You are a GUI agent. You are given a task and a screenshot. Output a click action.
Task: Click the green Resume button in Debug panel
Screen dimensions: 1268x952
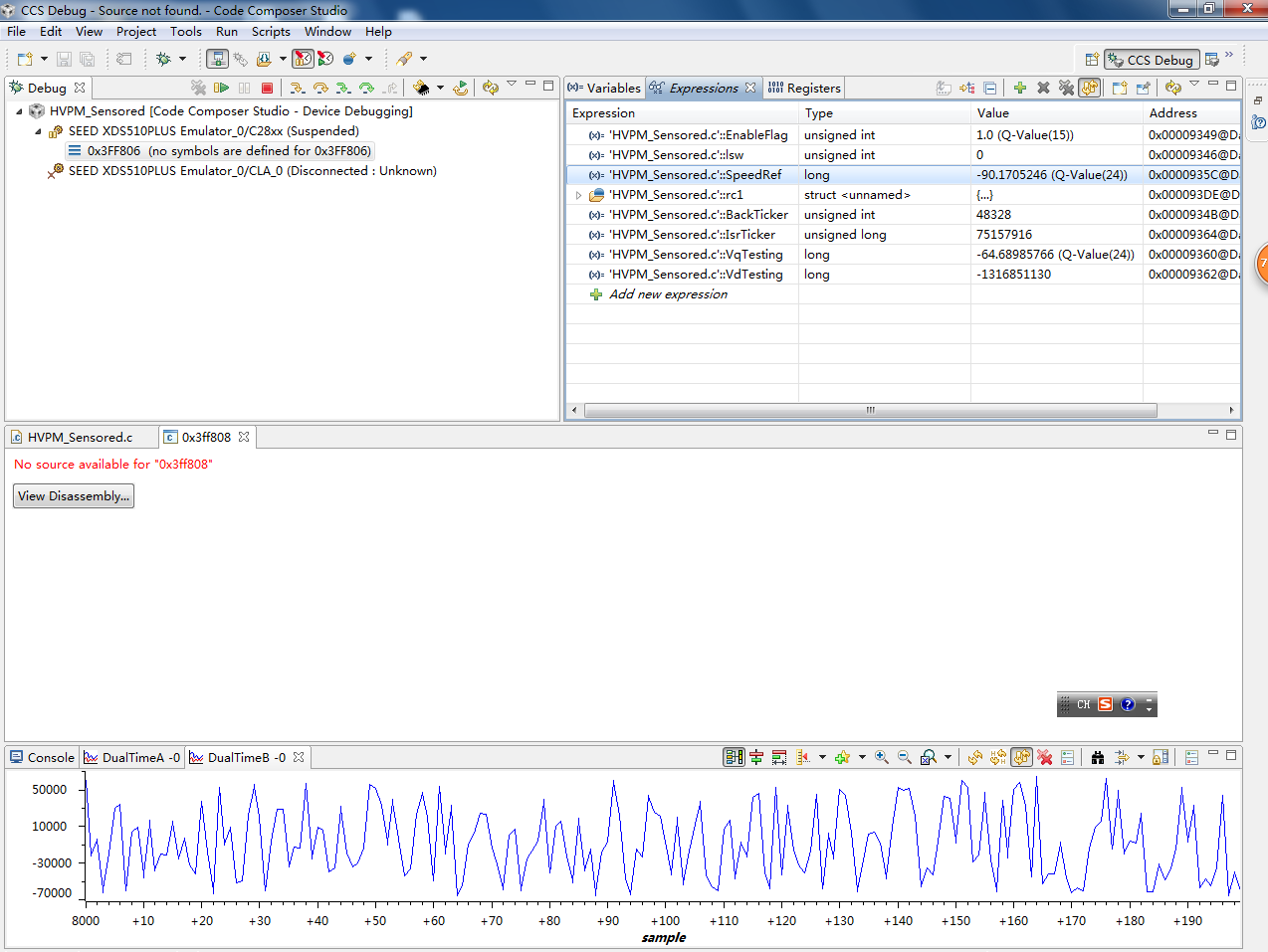221,88
